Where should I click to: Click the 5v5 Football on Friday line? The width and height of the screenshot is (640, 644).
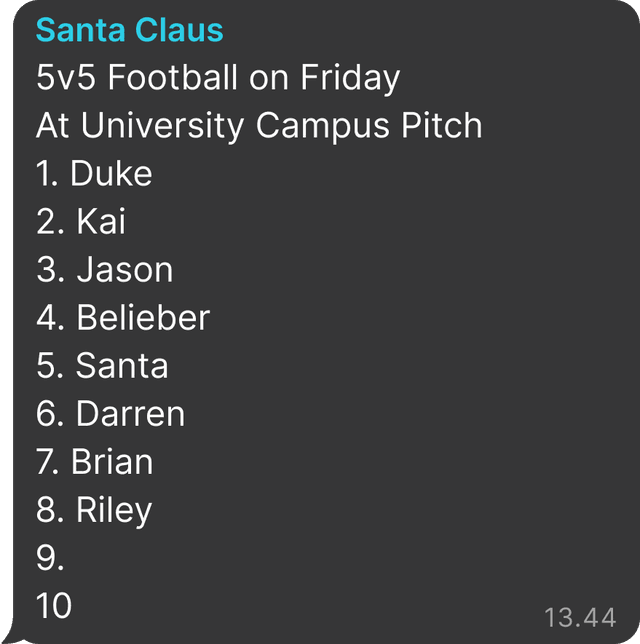218,78
